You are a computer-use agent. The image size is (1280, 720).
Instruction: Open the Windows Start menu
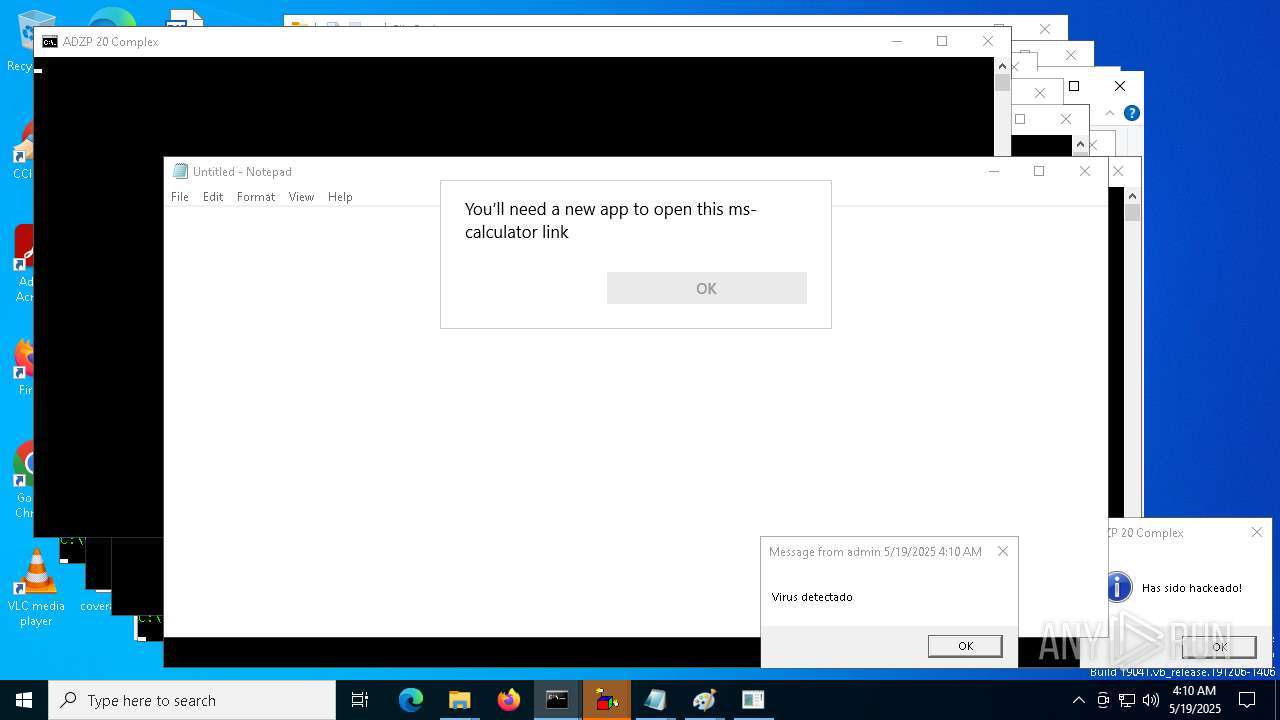tap(24, 700)
